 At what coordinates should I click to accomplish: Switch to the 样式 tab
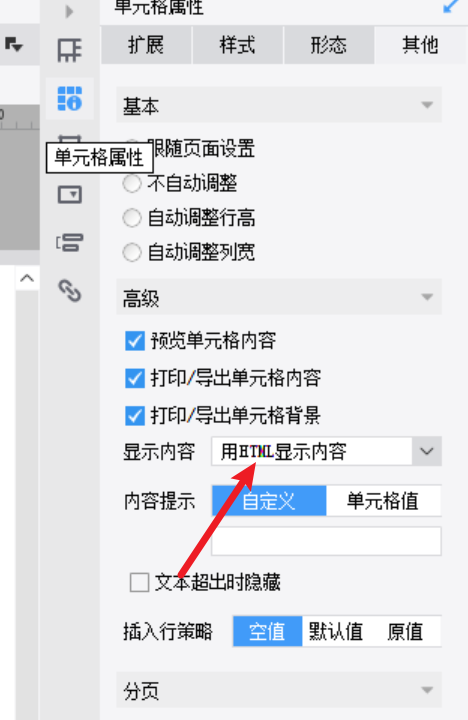click(237, 45)
